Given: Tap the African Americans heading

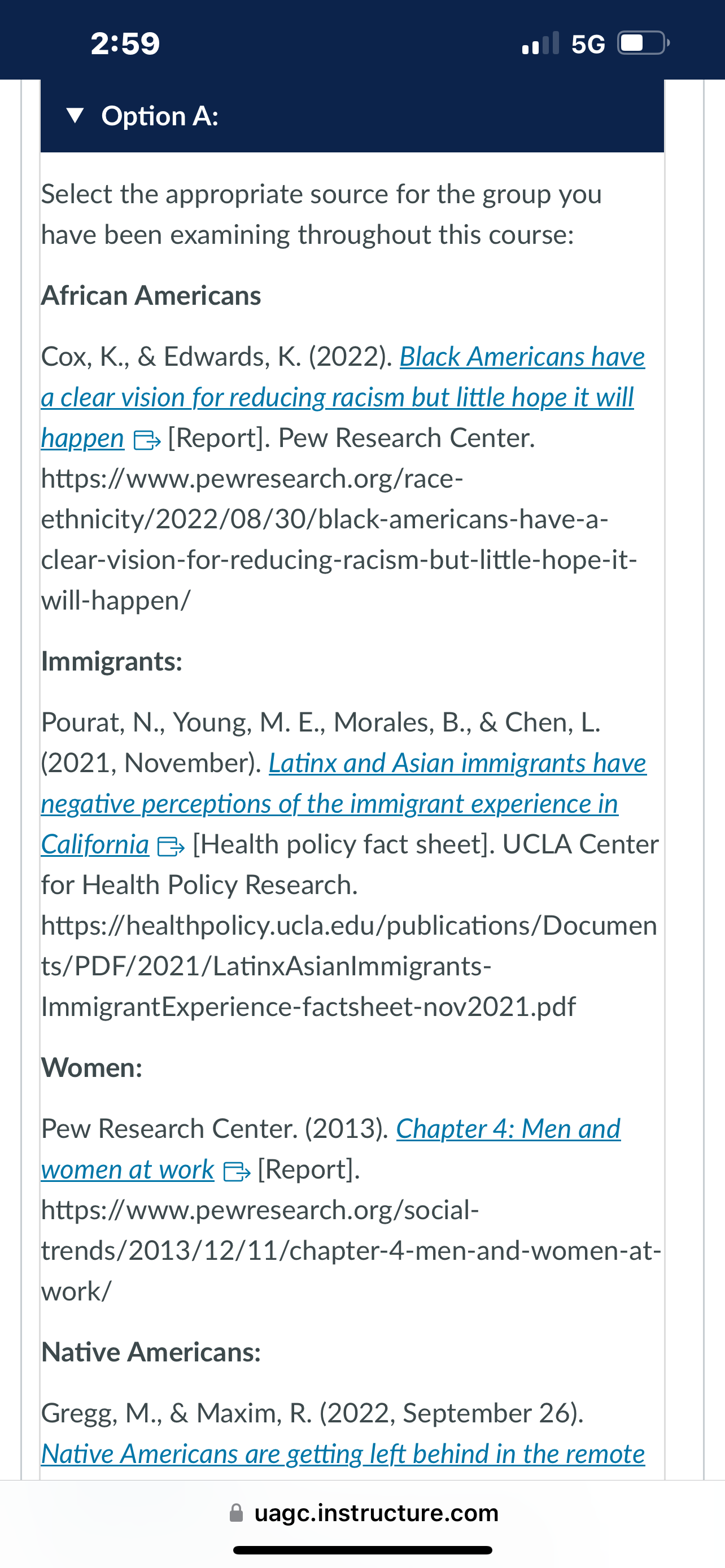Looking at the screenshot, I should [151, 295].
